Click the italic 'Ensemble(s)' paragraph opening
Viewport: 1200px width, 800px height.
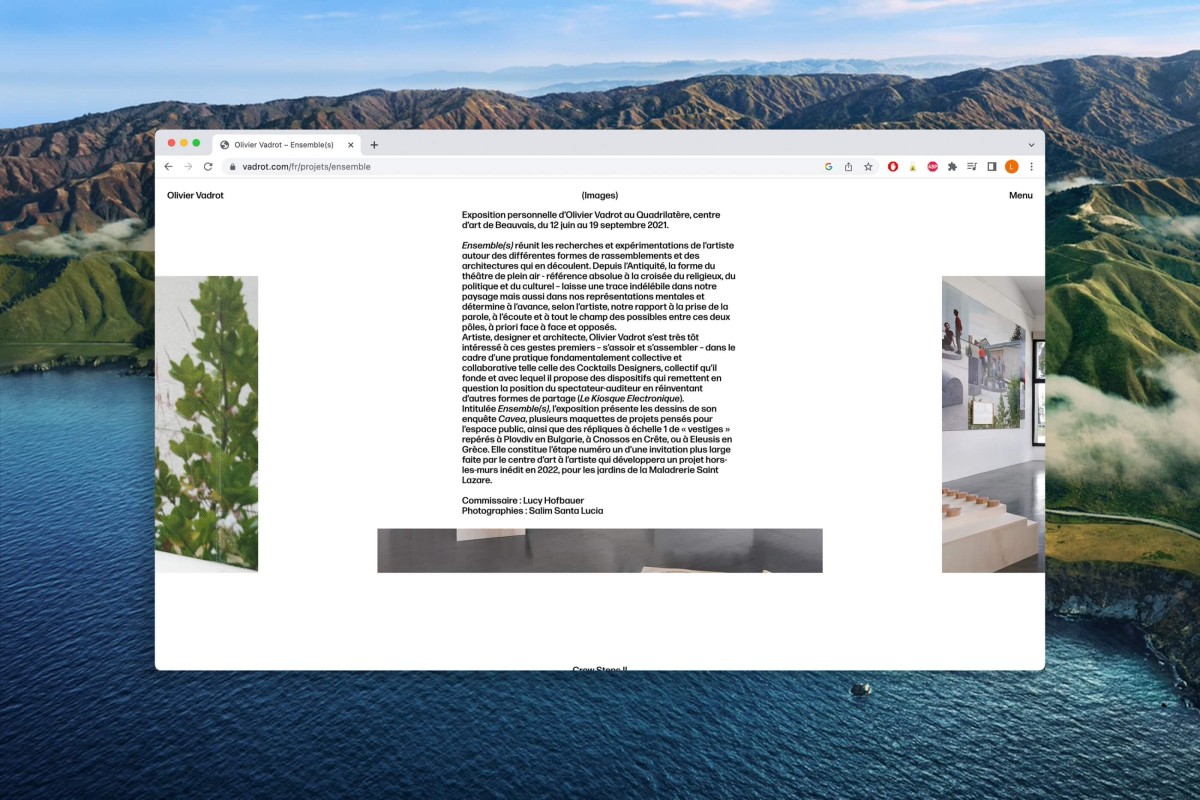pos(488,245)
